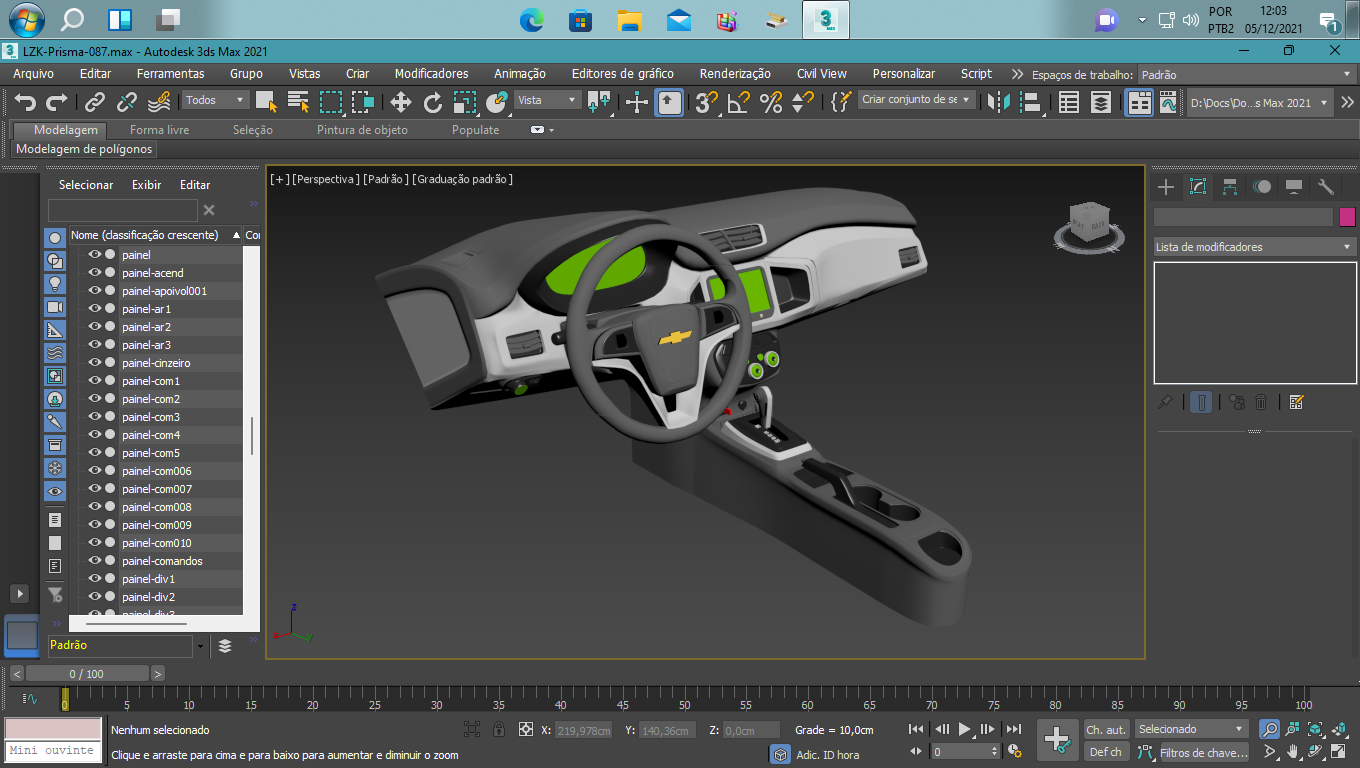Activate the Select and Move tool

pos(401,102)
